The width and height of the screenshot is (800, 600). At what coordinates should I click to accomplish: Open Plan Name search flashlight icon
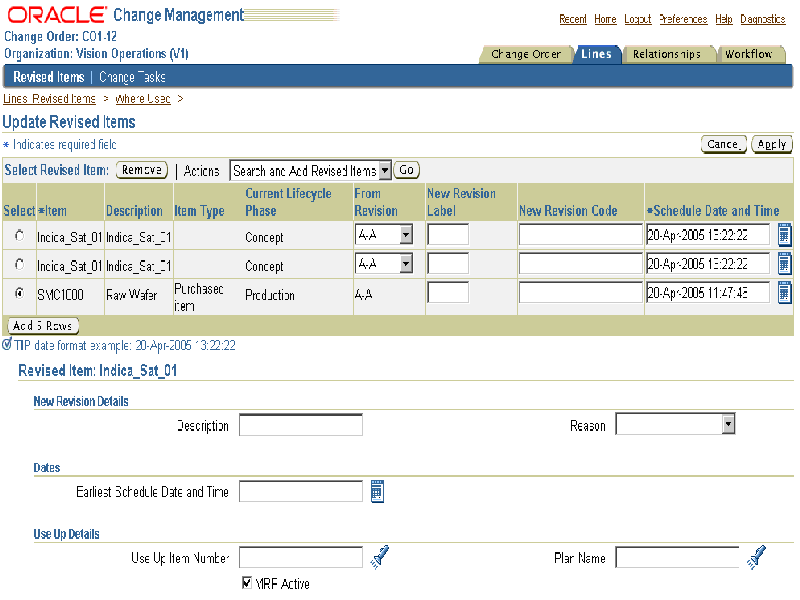tap(757, 557)
